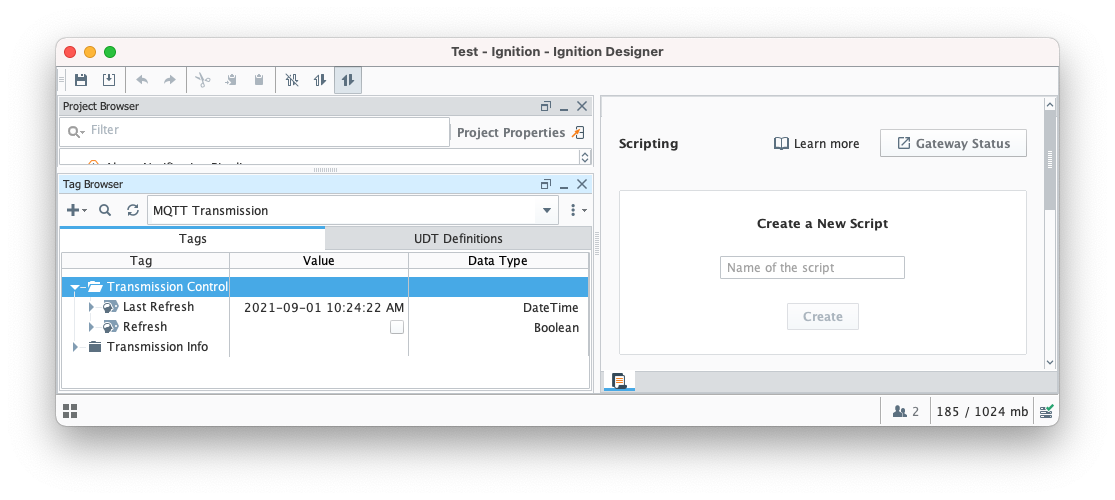Image resolution: width=1115 pixels, height=500 pixels.
Task: Click the Save project toolbar icon
Action: [81, 80]
